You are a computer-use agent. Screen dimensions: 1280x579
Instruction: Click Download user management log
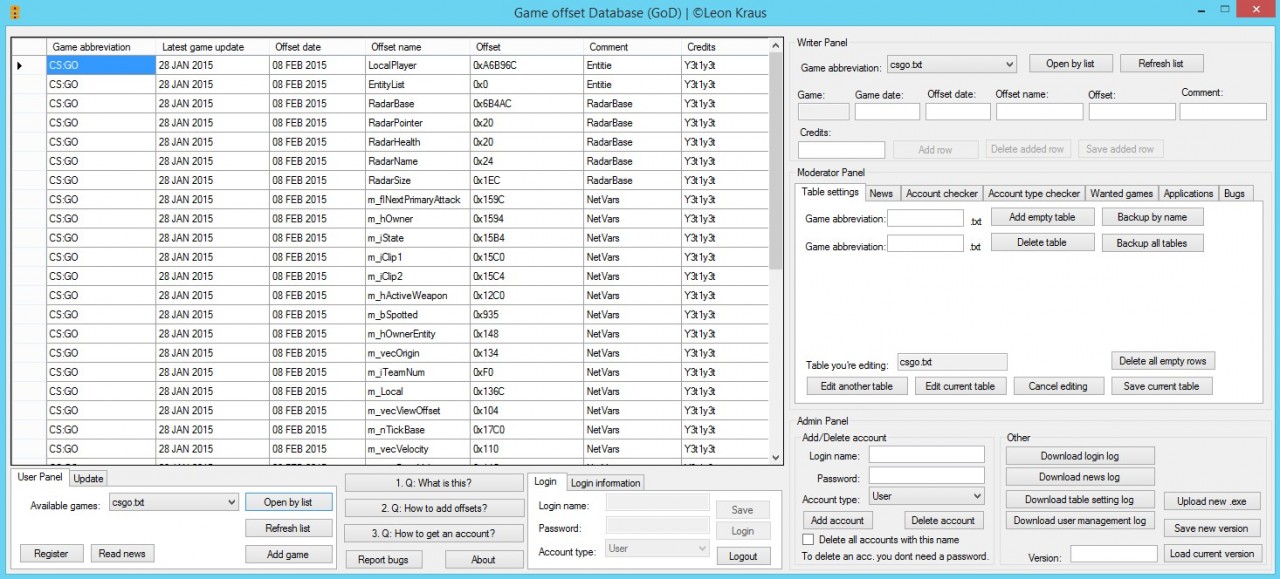coord(1080,520)
